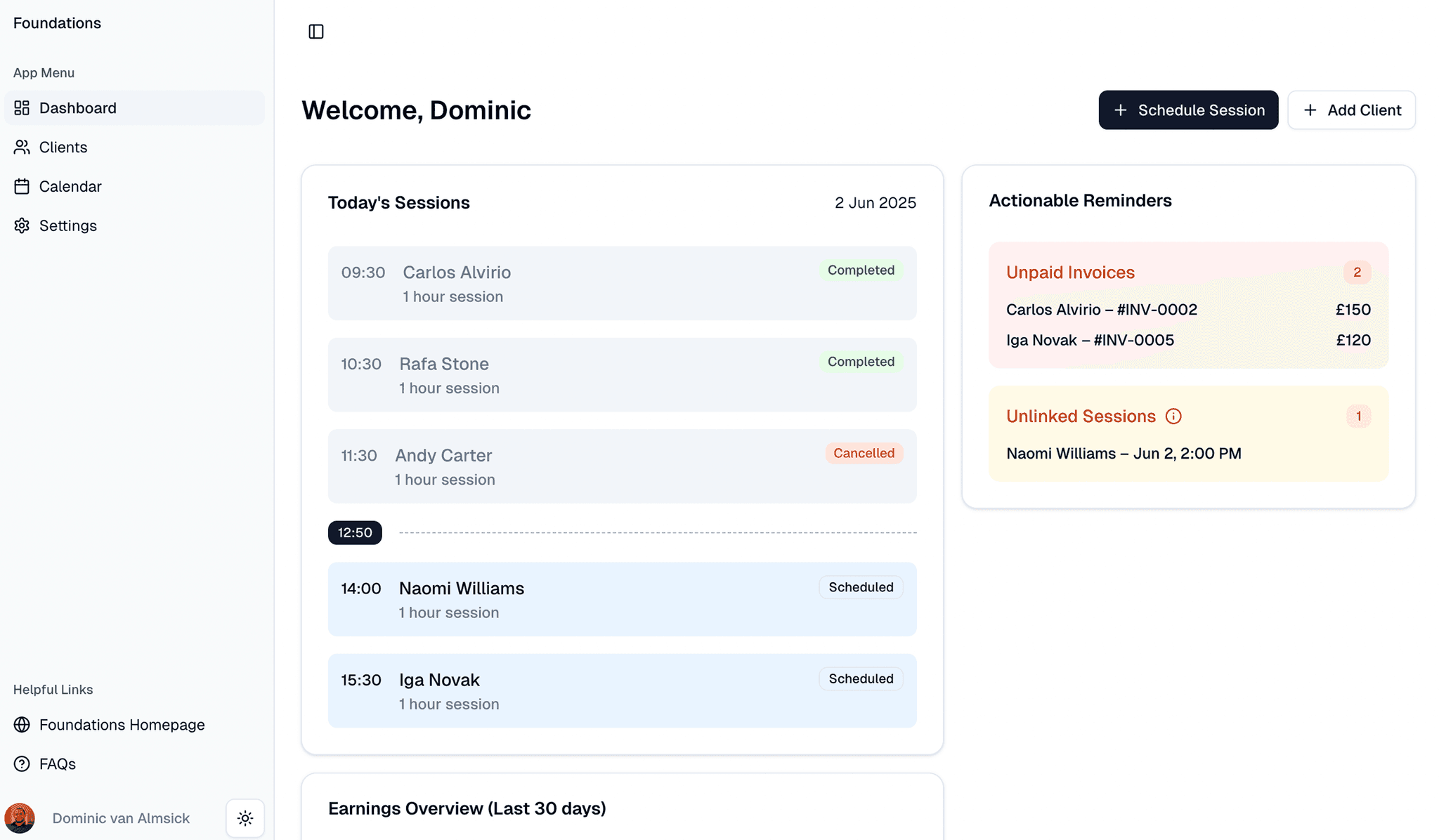The height and width of the screenshot is (840, 1439).
Task: Collapse the sidebar panel
Action: [x=316, y=32]
